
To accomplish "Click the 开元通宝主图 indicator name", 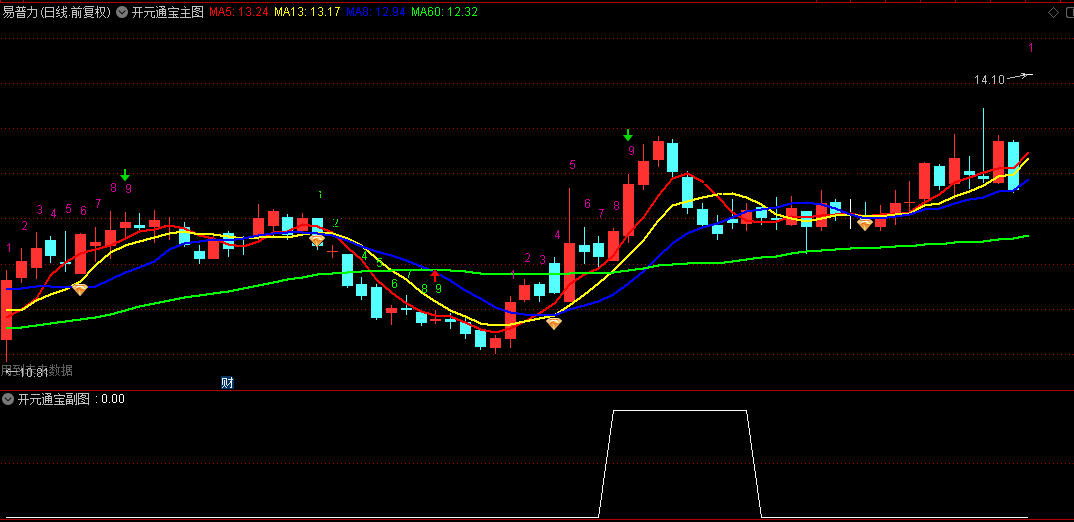I will [x=168, y=12].
